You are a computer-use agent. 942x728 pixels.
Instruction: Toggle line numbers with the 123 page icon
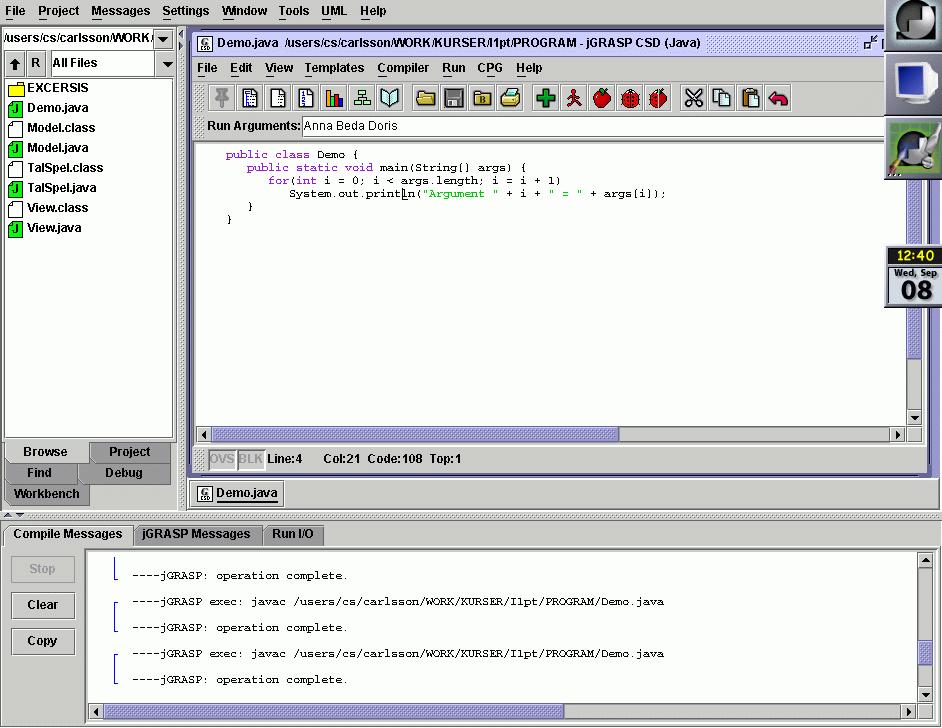(x=306, y=98)
